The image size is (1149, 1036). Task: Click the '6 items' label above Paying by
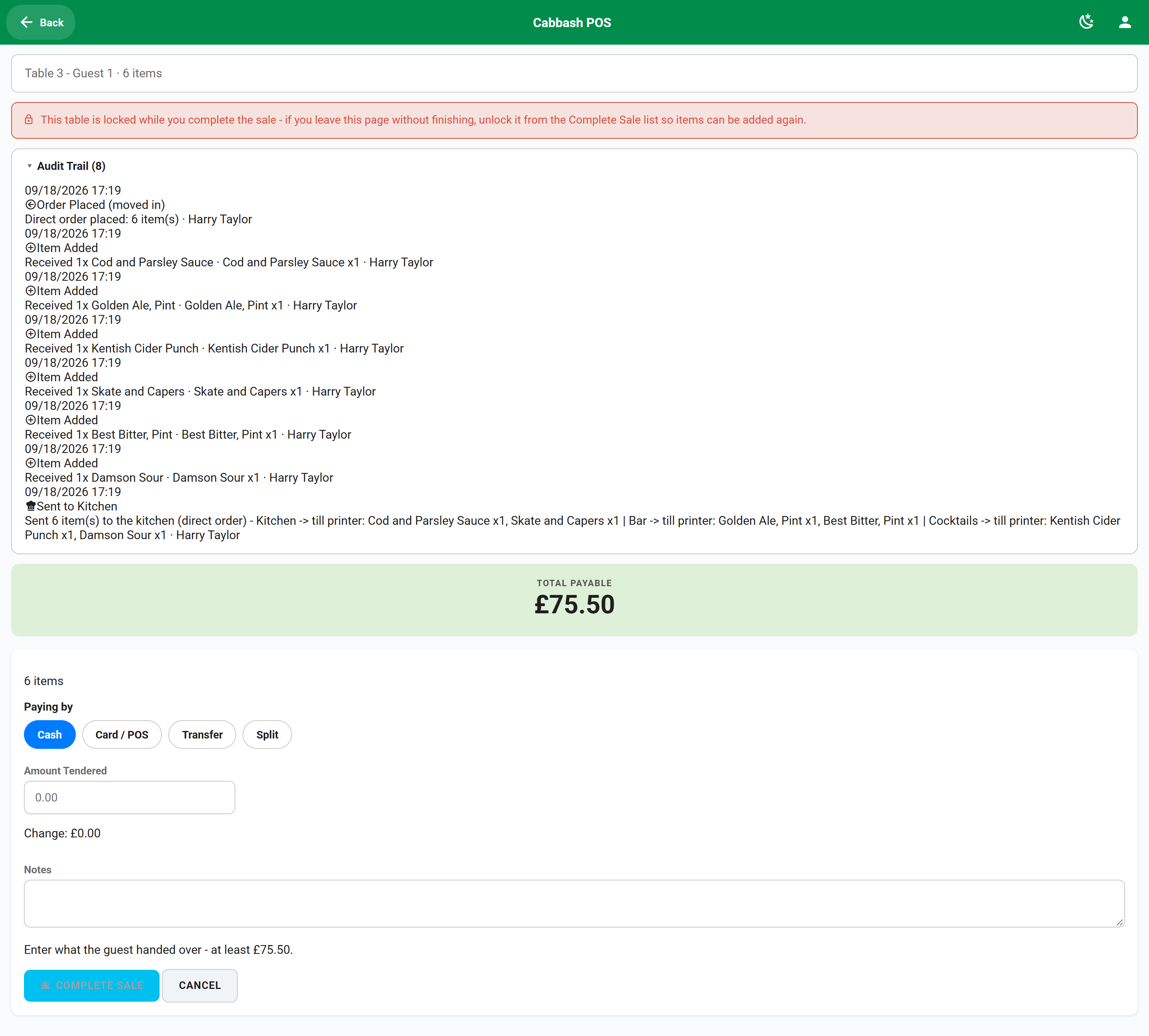44,681
